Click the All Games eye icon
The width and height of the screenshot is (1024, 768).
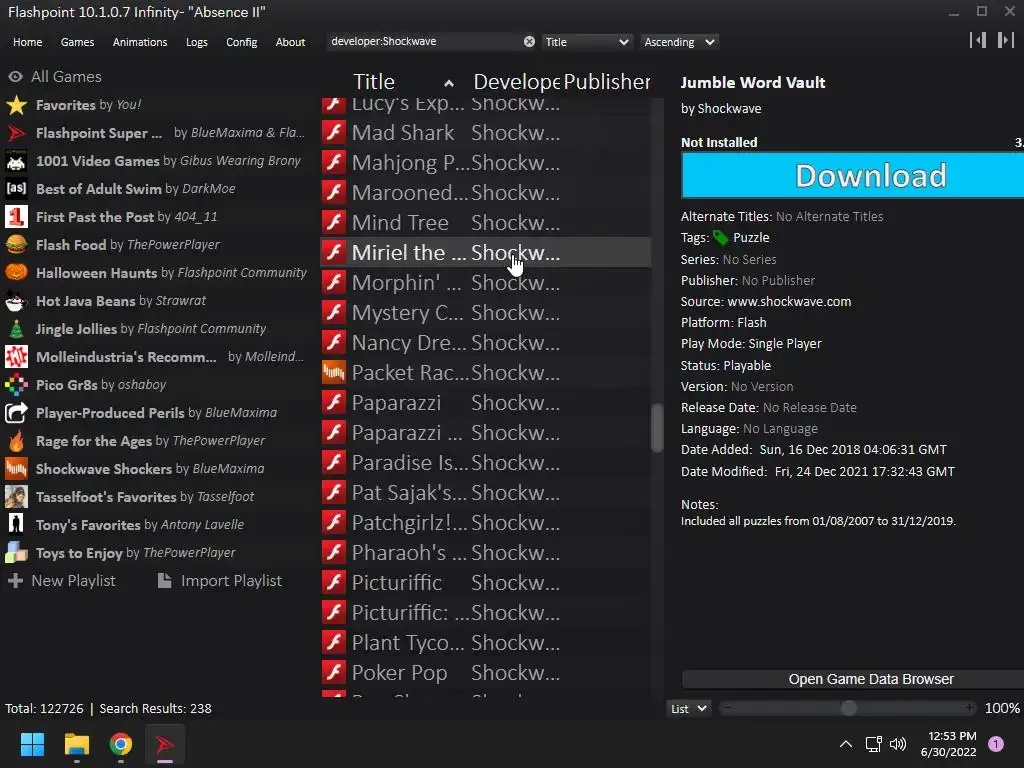(16, 77)
